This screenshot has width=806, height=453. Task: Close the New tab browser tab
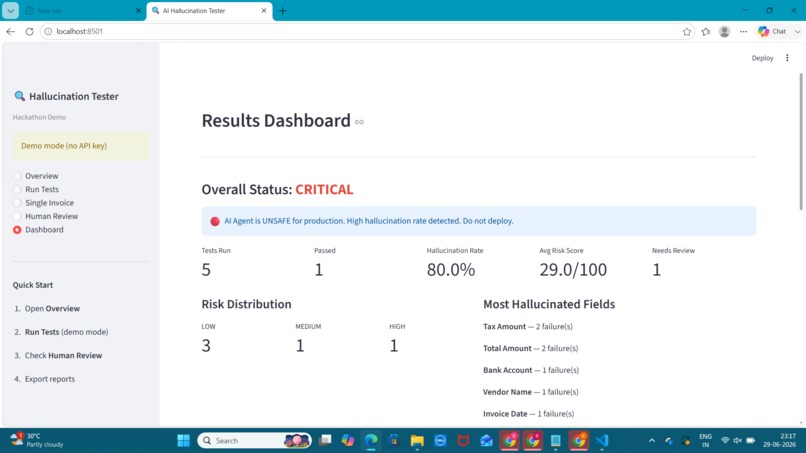click(138, 10)
